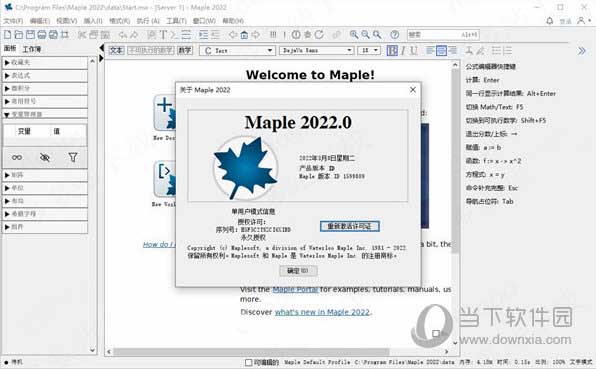Open notifications bell icon
This screenshot has height=369, width=596.
coord(550,21)
